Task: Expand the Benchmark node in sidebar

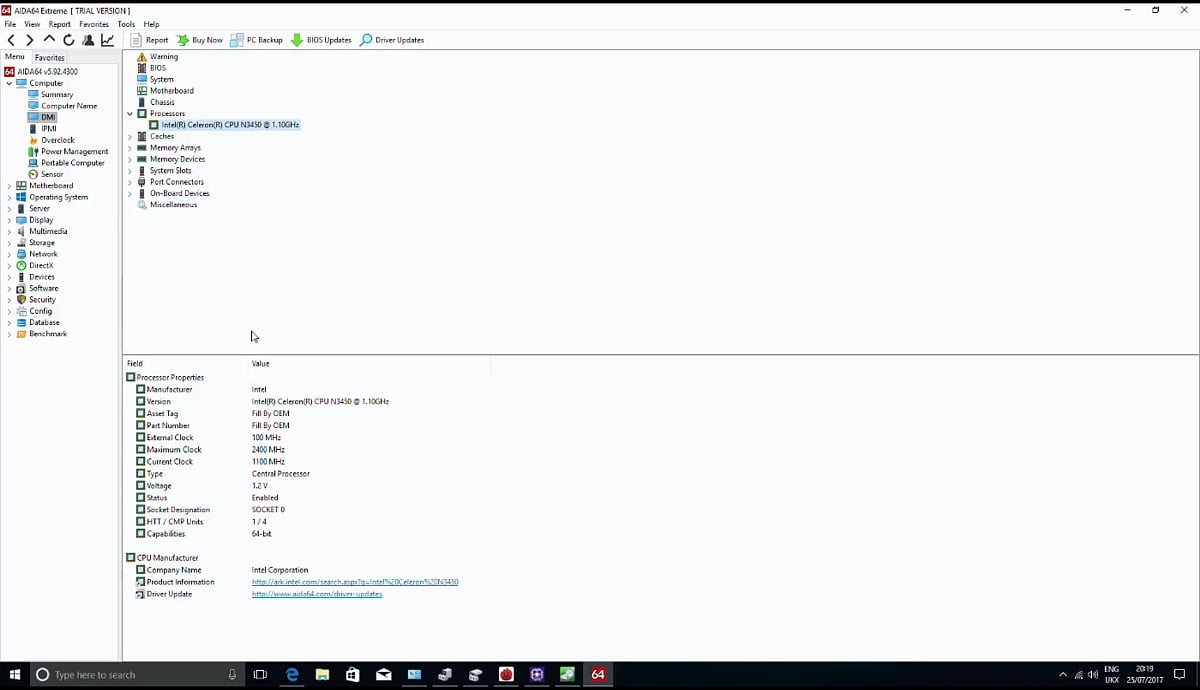Action: coord(9,334)
